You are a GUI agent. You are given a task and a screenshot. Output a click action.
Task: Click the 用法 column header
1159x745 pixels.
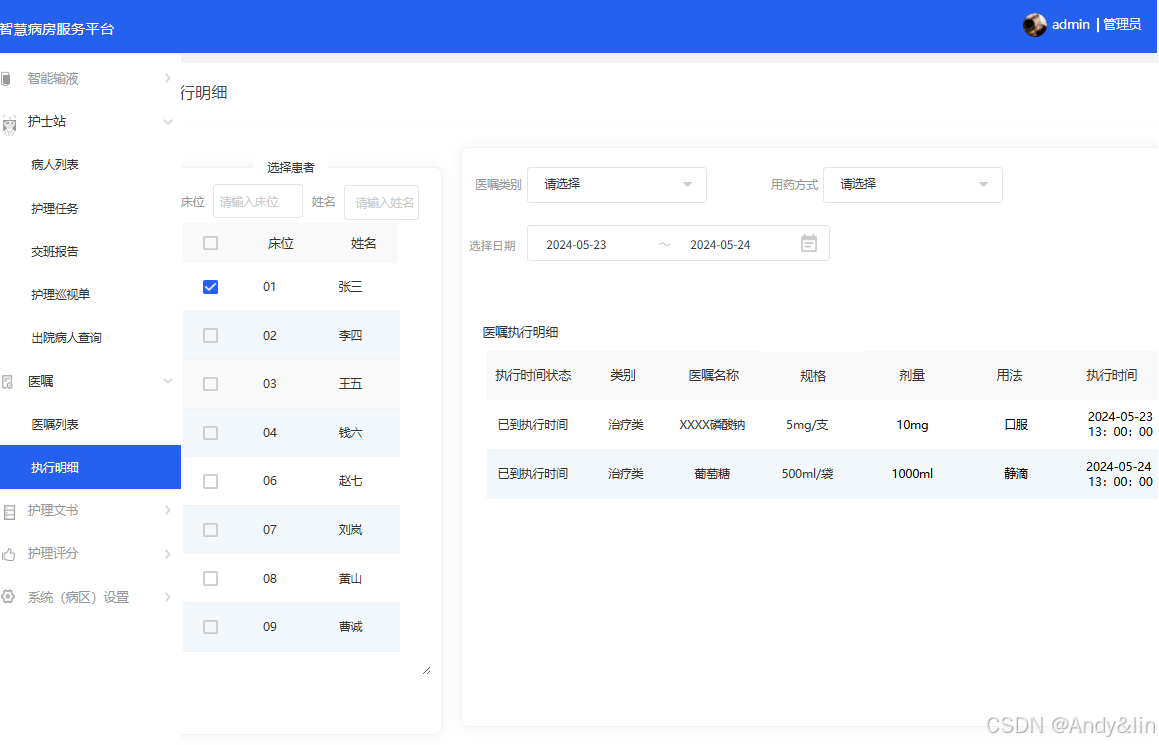(1009, 375)
